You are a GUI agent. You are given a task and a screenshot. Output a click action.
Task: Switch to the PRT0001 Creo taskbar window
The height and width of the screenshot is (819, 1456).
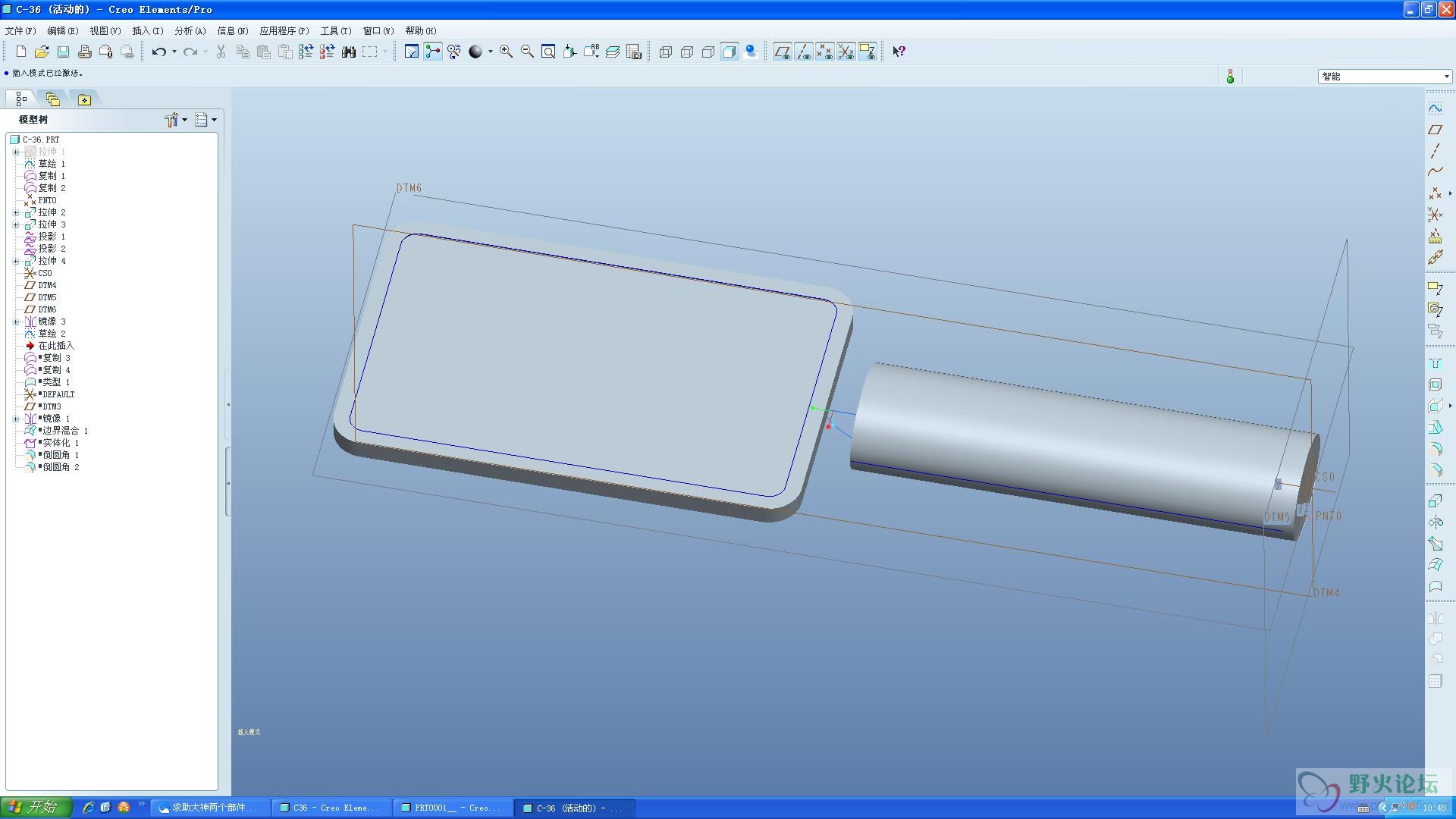[453, 808]
